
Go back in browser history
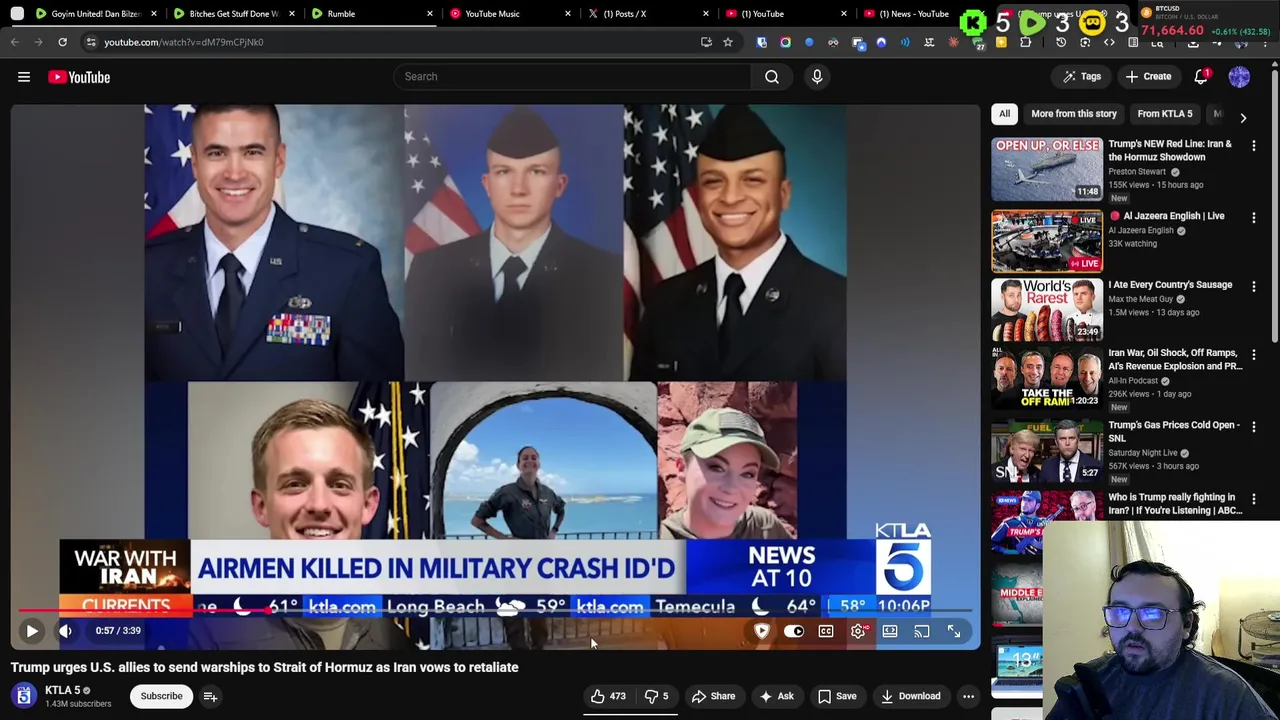(x=15, y=42)
